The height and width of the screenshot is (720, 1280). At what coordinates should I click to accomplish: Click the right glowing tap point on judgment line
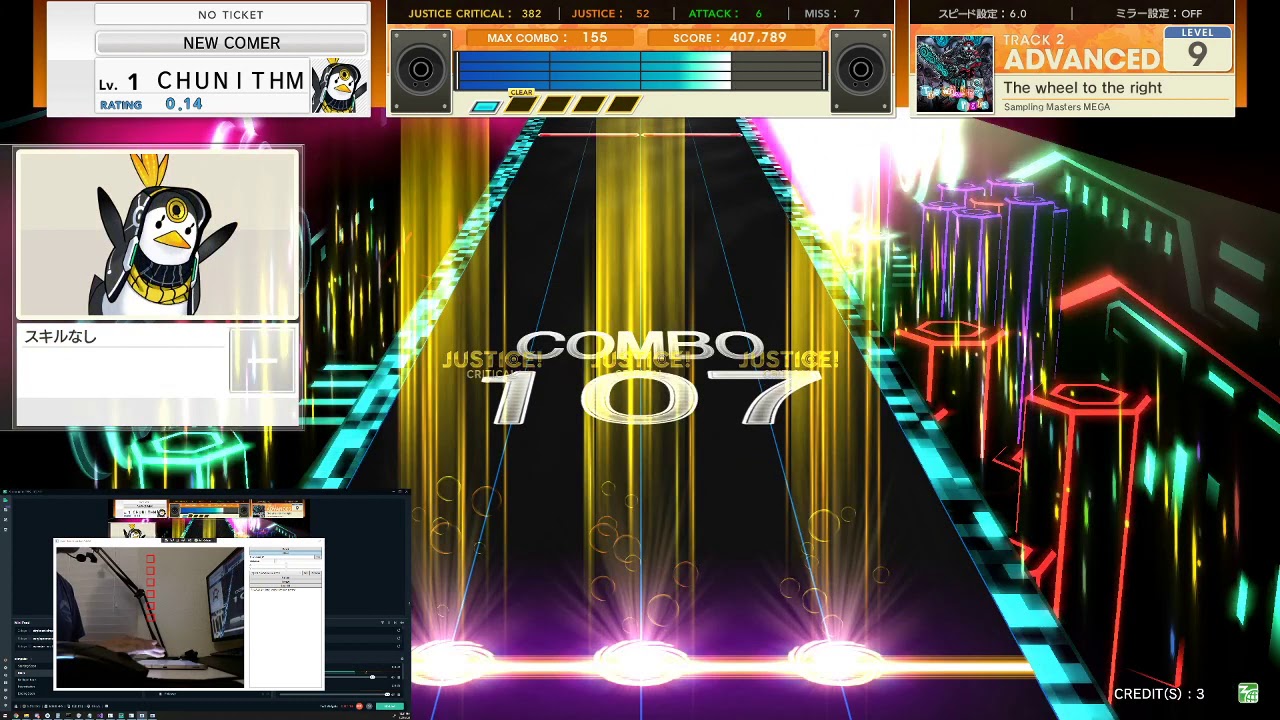[x=834, y=662]
